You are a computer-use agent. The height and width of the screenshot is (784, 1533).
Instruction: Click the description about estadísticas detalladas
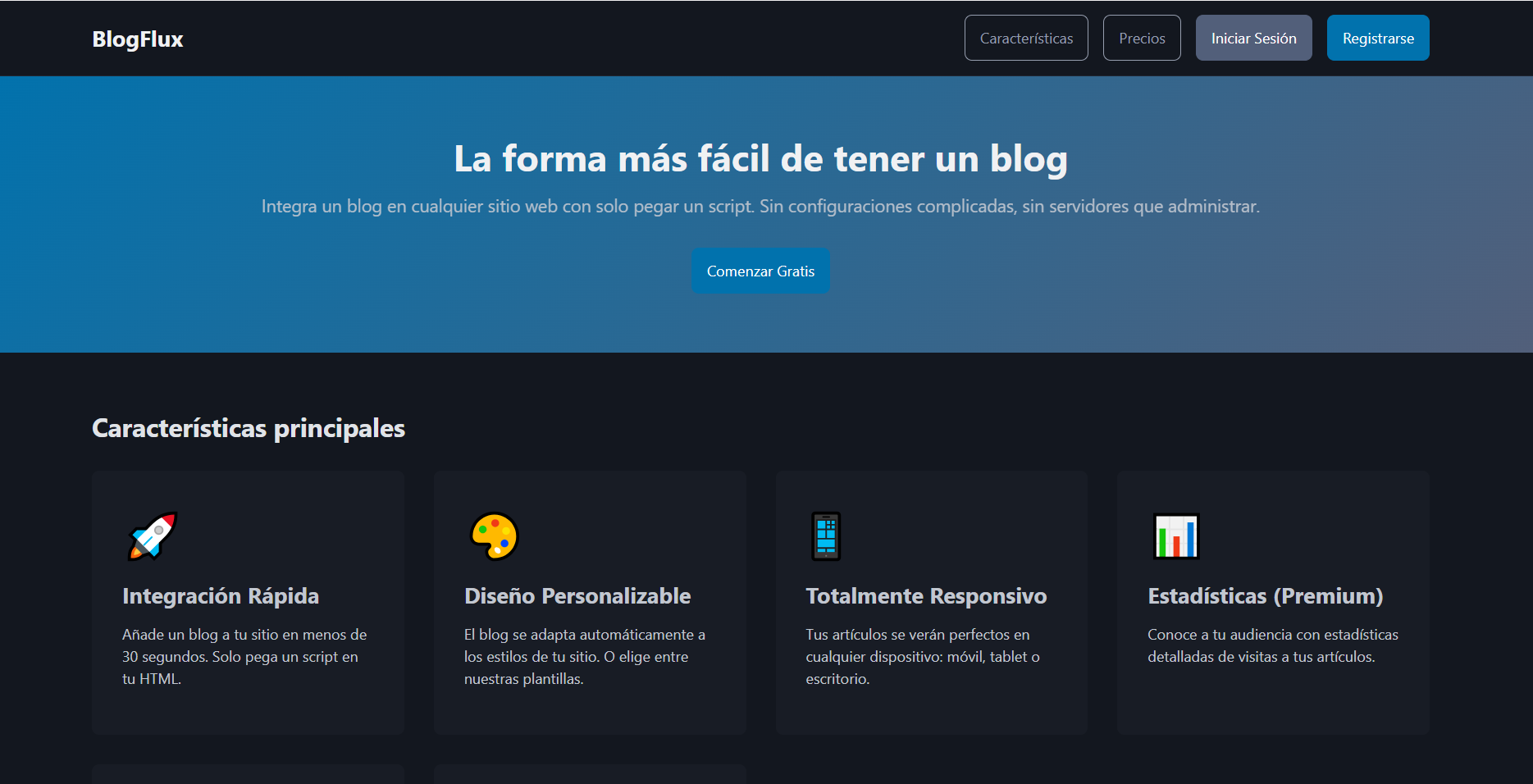point(1272,645)
